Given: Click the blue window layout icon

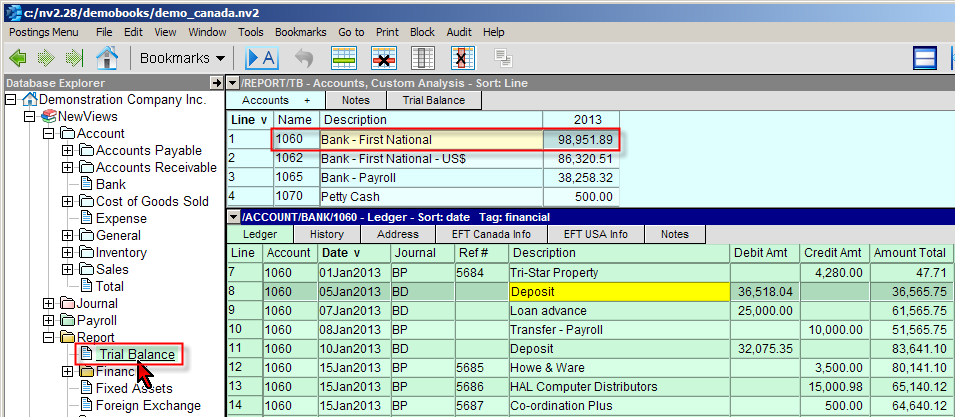Looking at the screenshot, I should [926, 58].
